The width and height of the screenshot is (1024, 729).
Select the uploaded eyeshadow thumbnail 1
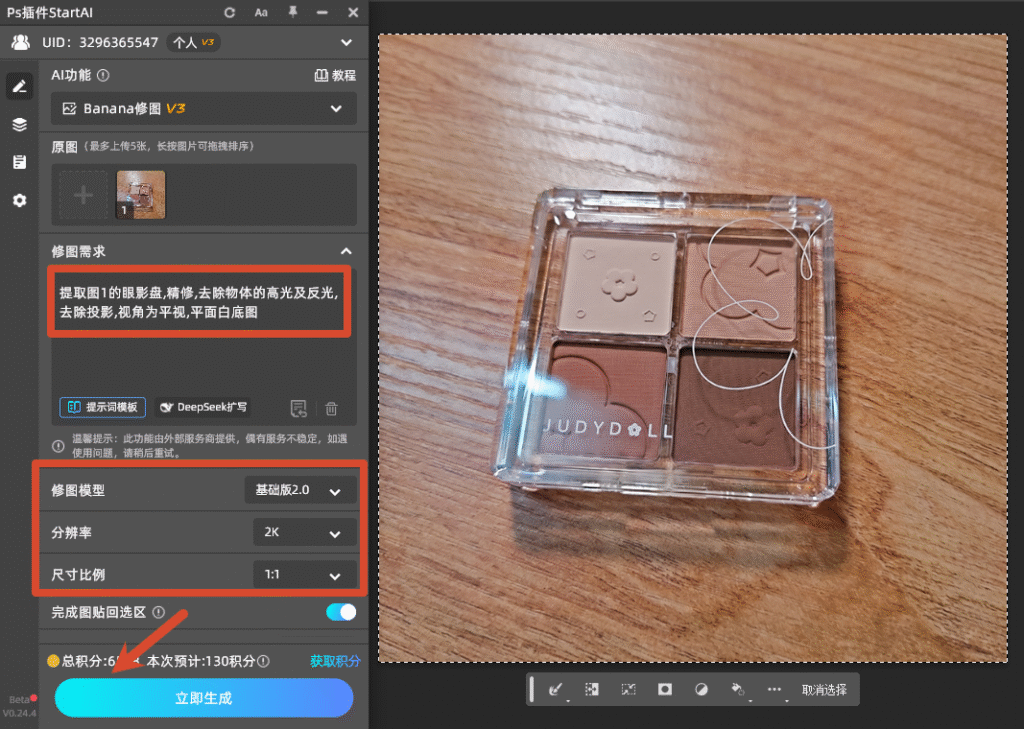141,195
